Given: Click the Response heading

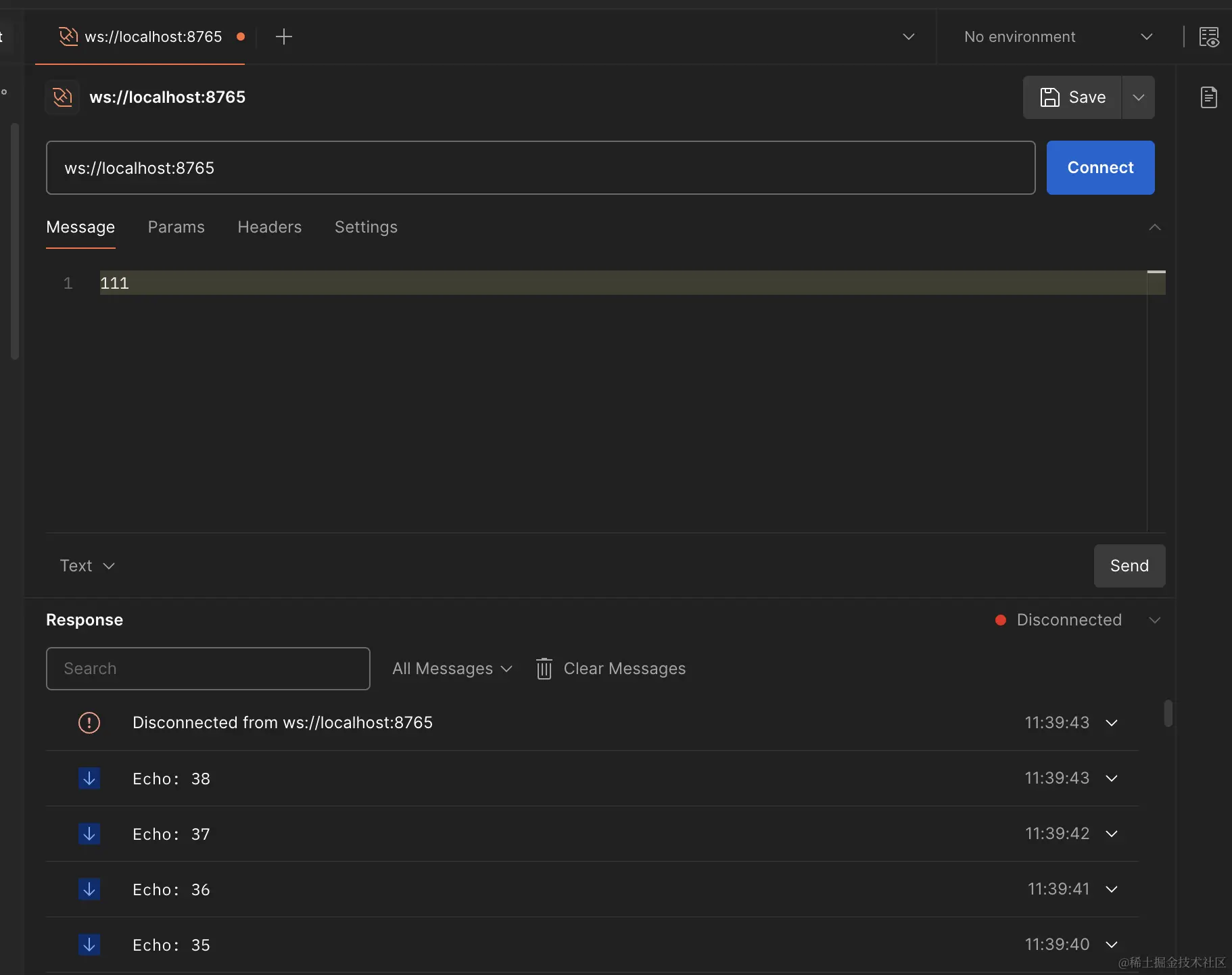Looking at the screenshot, I should tap(85, 620).
